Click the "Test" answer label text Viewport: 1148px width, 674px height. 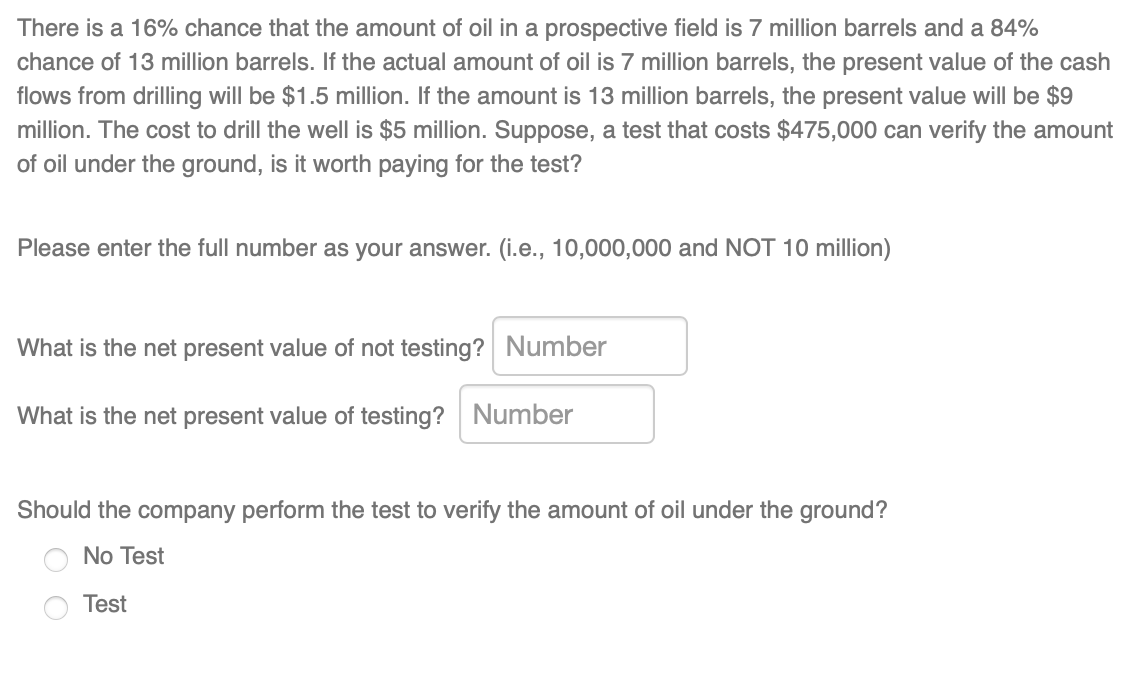coord(105,604)
